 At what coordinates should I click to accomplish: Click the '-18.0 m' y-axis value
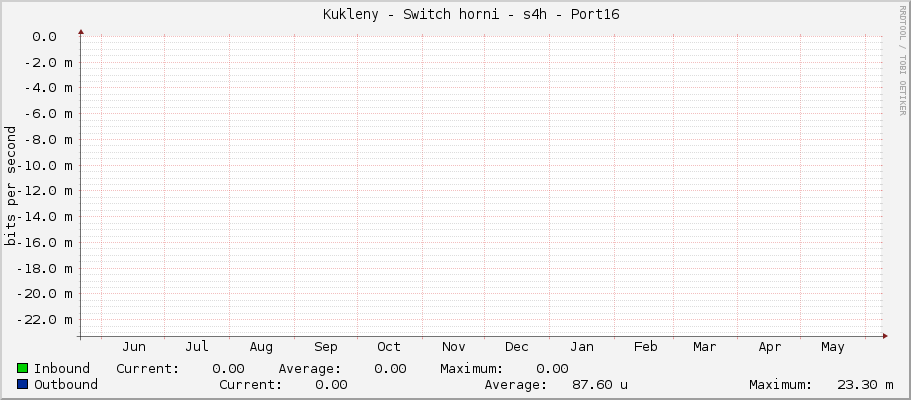(x=45, y=268)
